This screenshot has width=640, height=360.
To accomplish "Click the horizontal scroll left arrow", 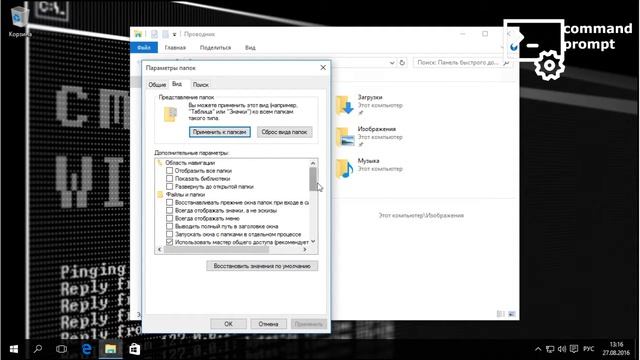I will click(159, 249).
